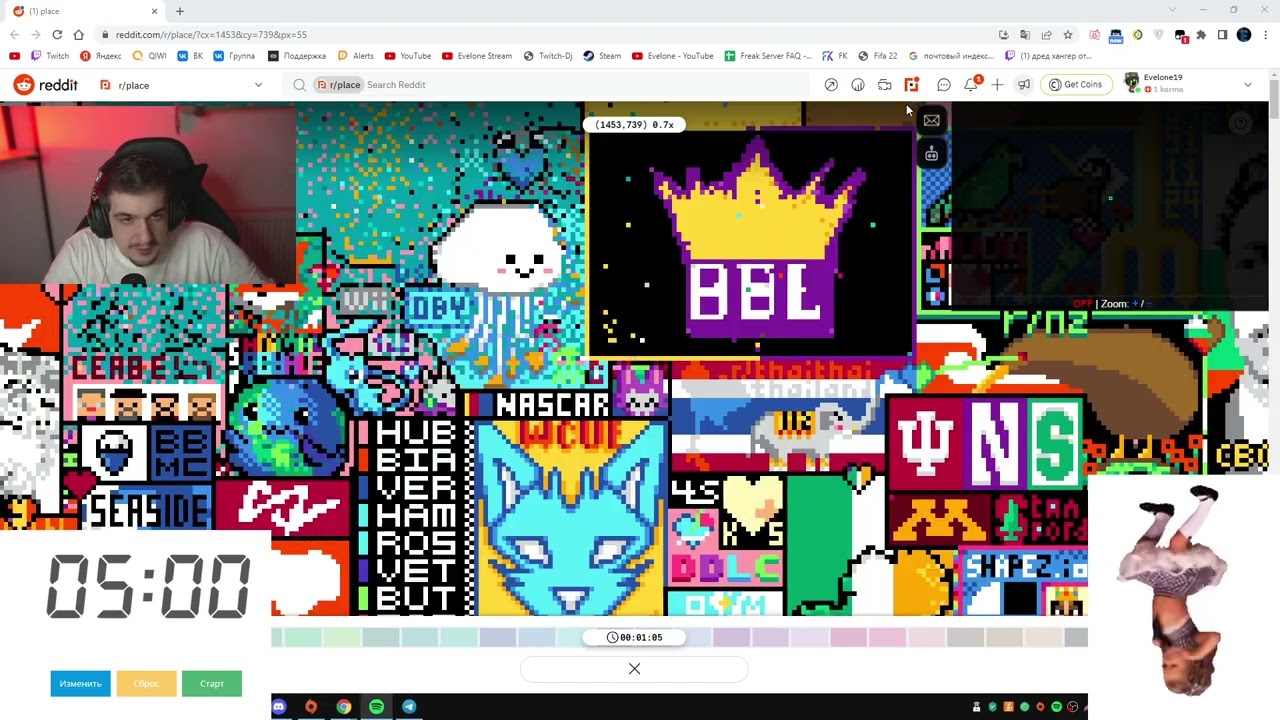Viewport: 1280px width, 720px height.
Task: Click translate page icon in address bar
Action: pos(1025,35)
